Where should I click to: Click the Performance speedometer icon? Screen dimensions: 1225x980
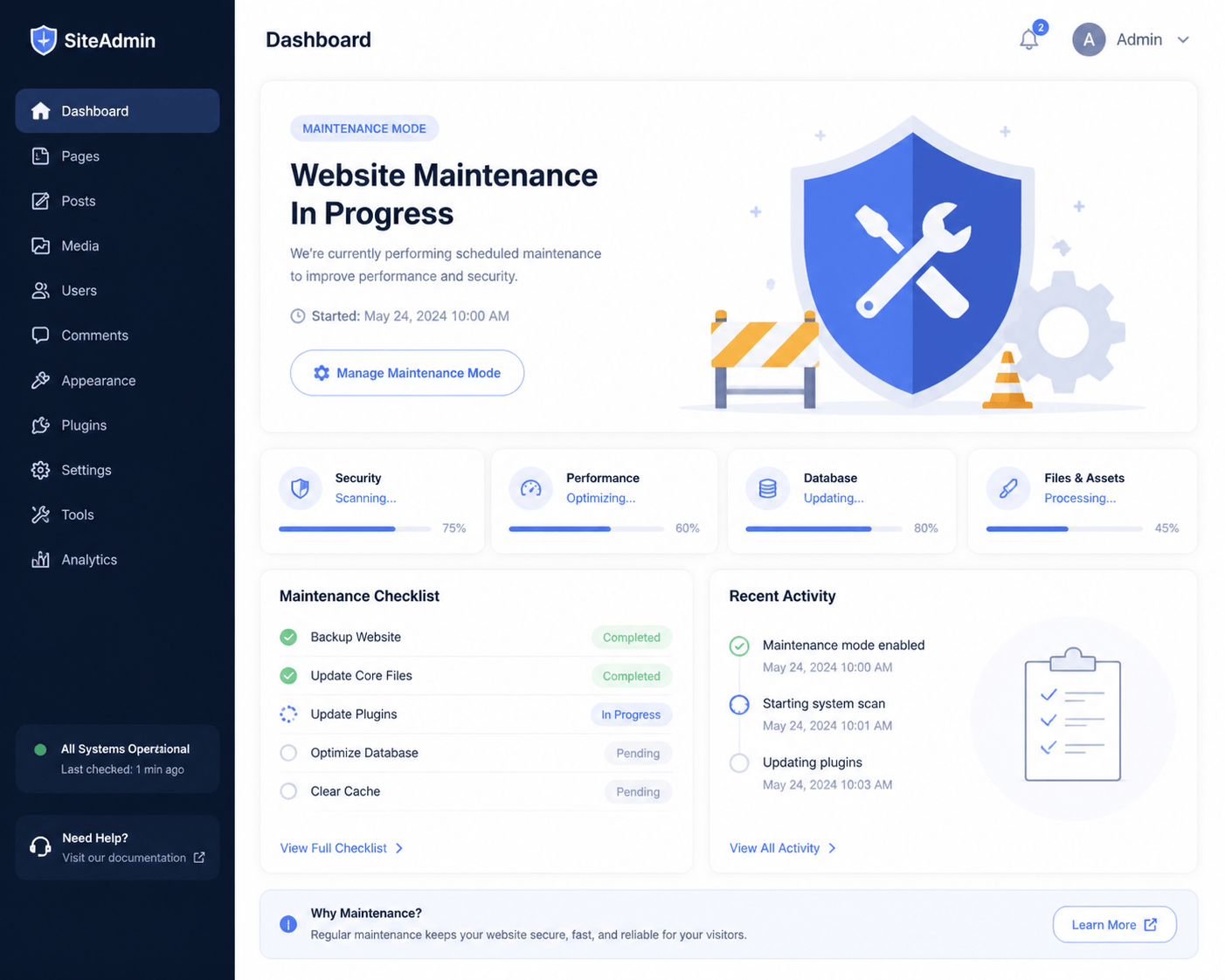[531, 488]
